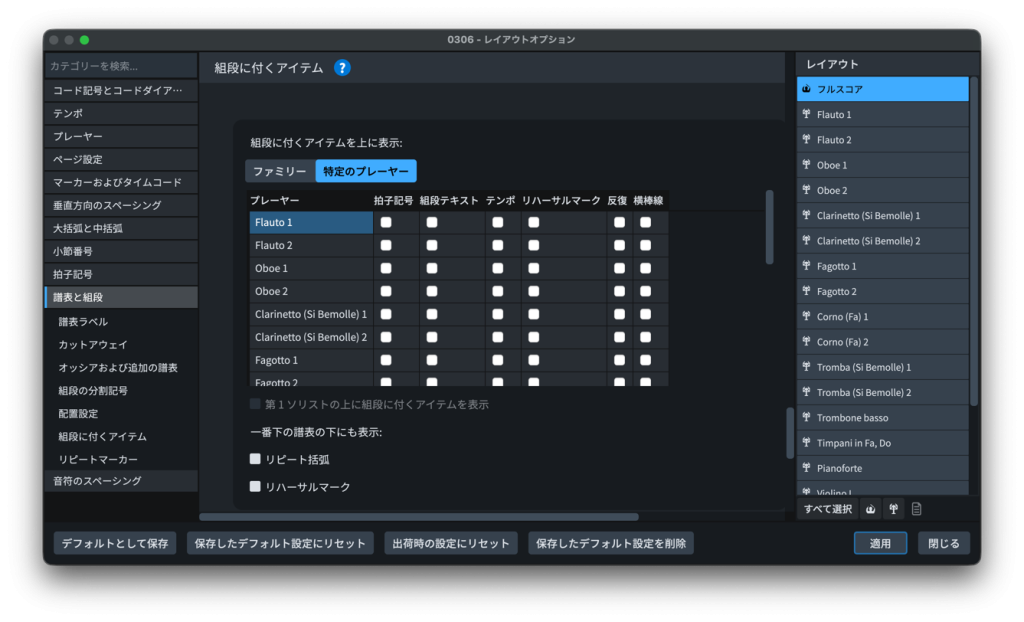Screen dimensions: 1024x622
Task: Click the part icon beside Trombone basso
Action: pyautogui.click(x=806, y=418)
